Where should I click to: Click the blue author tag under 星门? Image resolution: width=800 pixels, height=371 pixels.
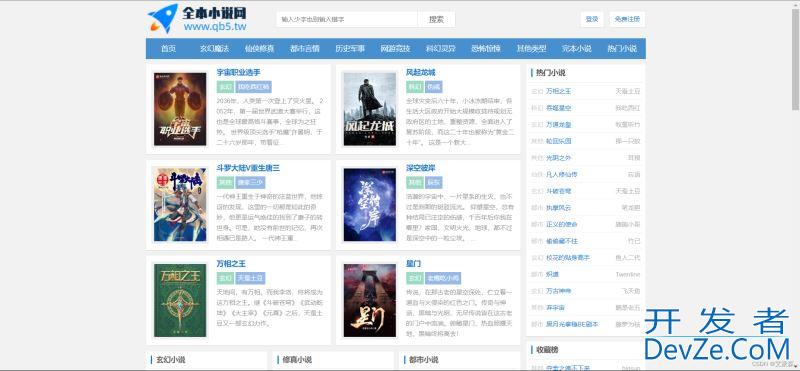tap(443, 278)
